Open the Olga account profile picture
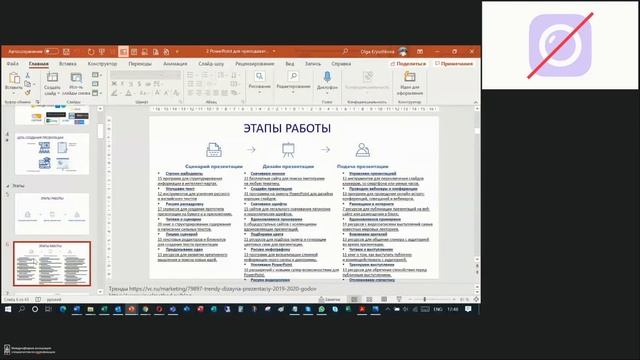The image size is (640, 360). click(x=403, y=51)
